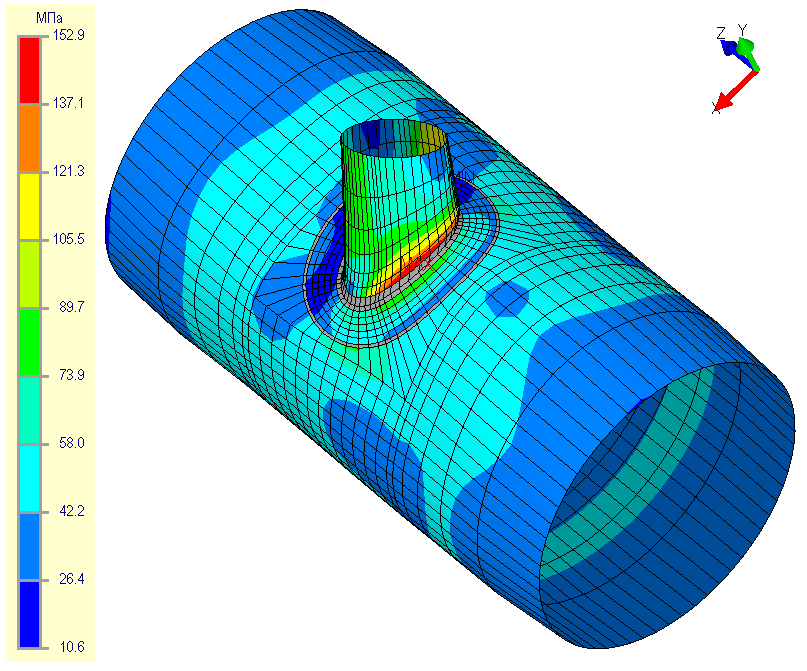Pick the cyan legend band

click(30, 478)
